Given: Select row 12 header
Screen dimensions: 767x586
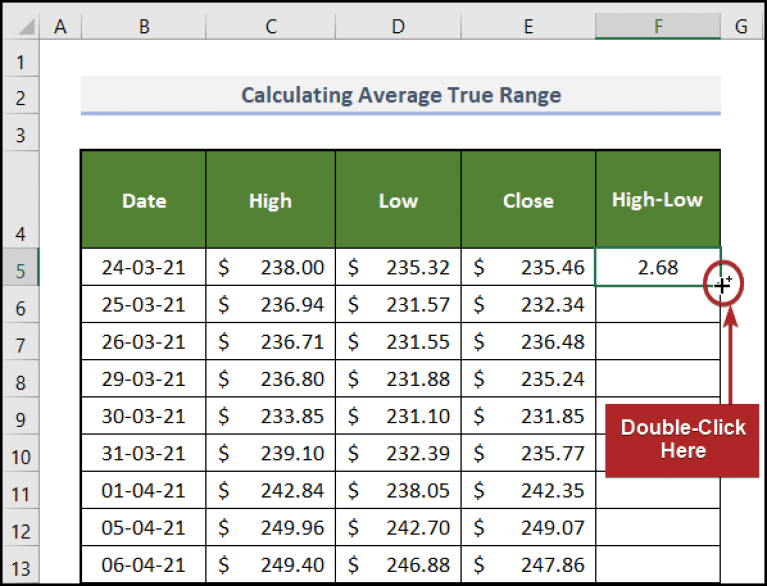Looking at the screenshot, I should coord(21,527).
